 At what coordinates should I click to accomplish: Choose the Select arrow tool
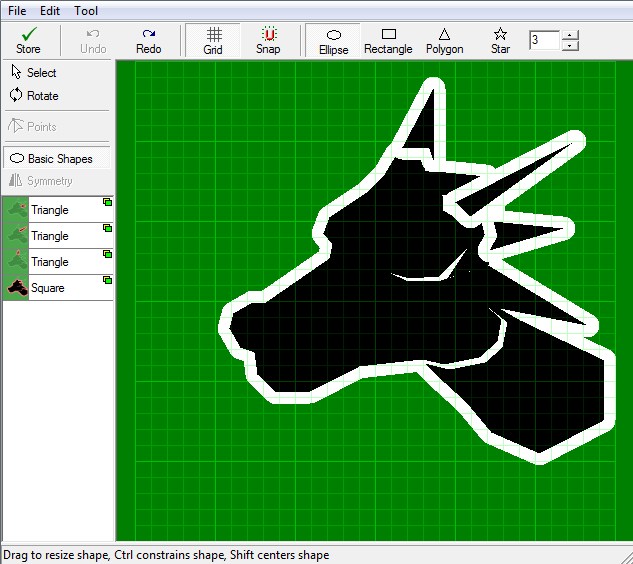(x=57, y=73)
